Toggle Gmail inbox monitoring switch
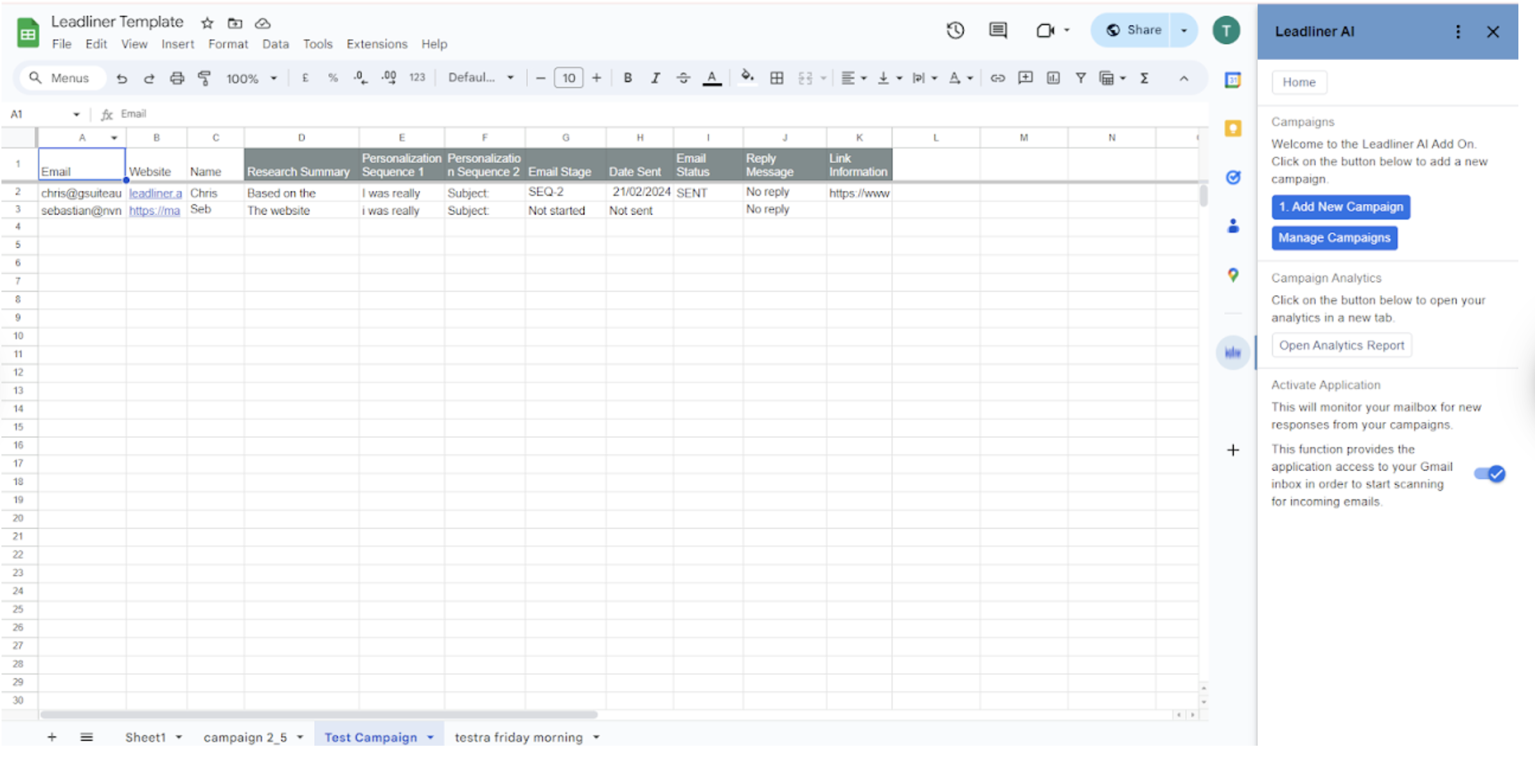The image size is (1535, 784). click(x=1490, y=474)
